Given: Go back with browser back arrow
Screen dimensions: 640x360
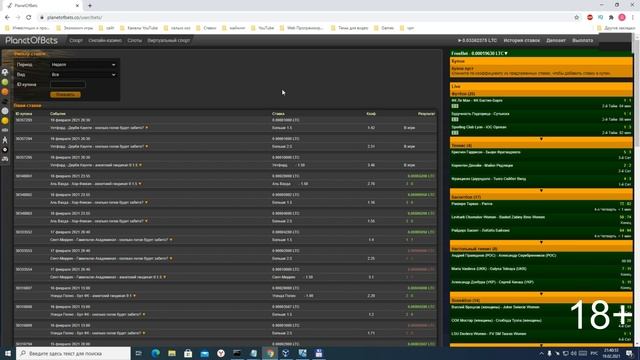Looking at the screenshot, I should [x=7, y=18].
